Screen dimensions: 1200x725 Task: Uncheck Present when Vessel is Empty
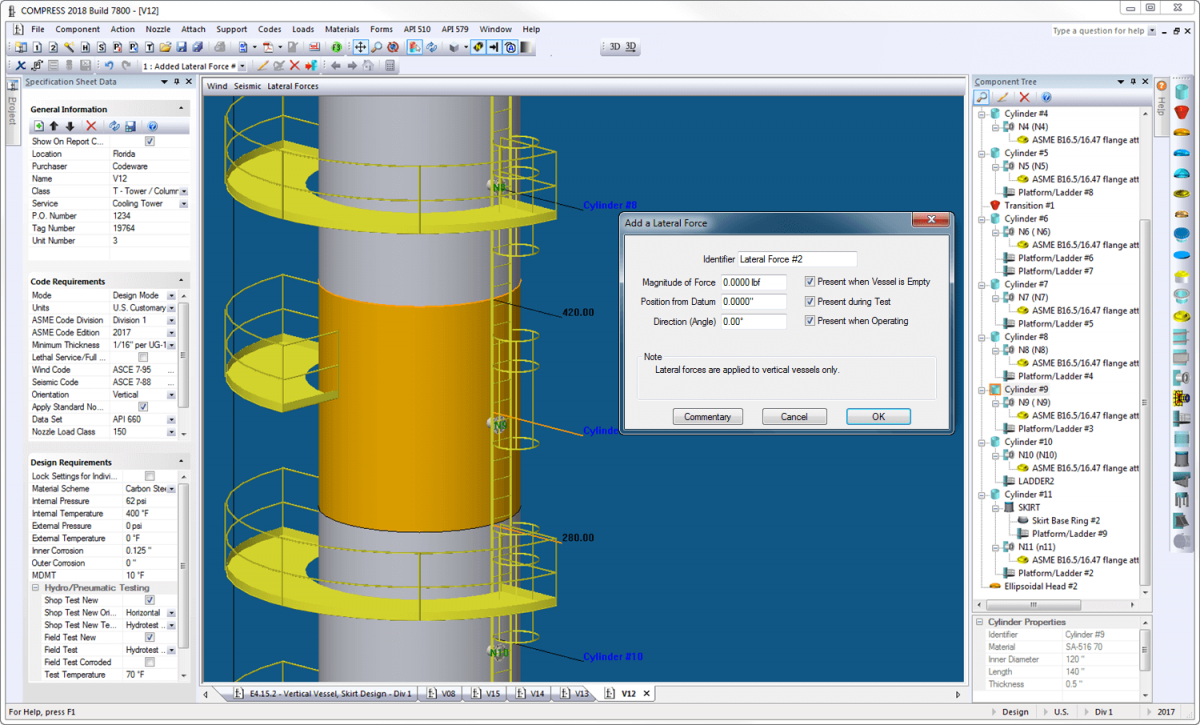(x=810, y=281)
